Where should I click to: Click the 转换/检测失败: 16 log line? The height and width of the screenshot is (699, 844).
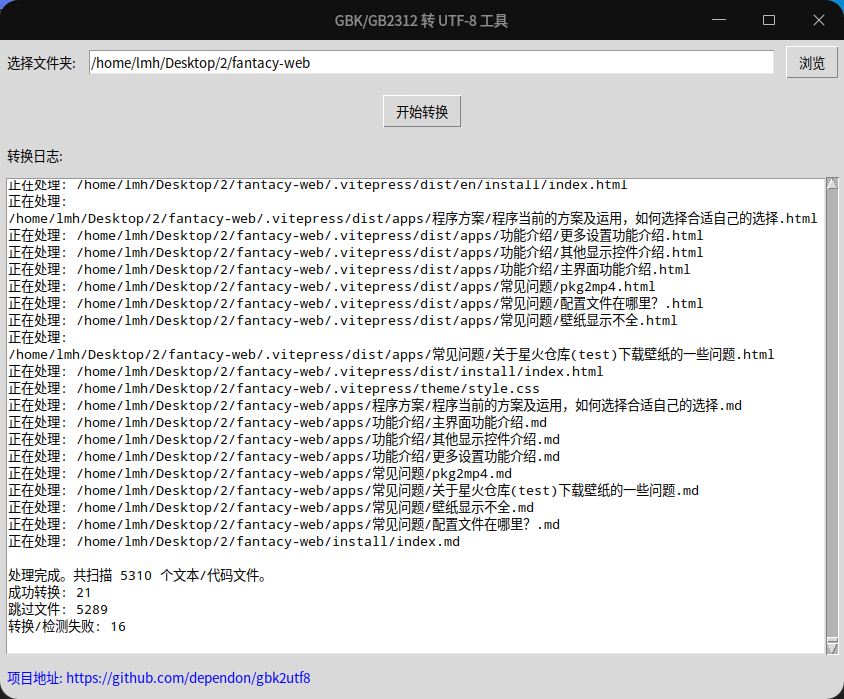tap(67, 626)
